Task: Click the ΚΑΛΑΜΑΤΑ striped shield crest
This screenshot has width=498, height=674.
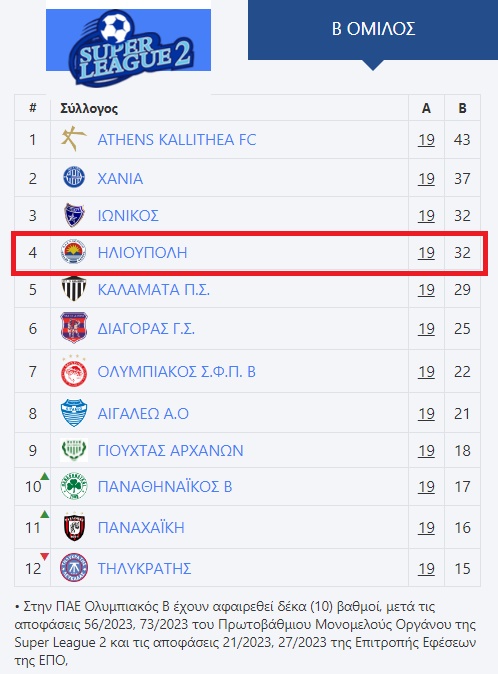Action: tap(74, 288)
